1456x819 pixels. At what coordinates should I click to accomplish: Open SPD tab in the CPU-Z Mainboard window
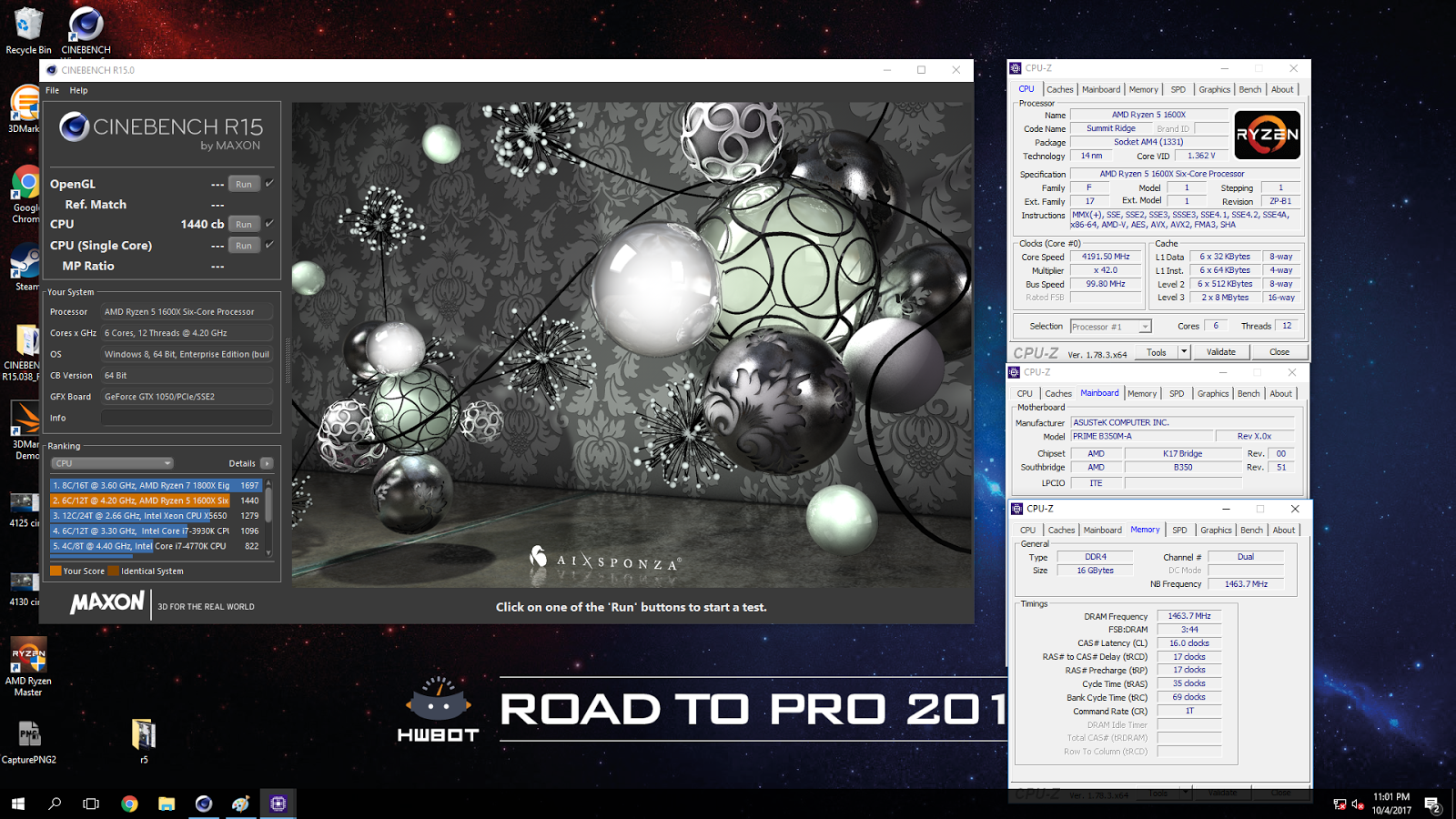point(1177,394)
